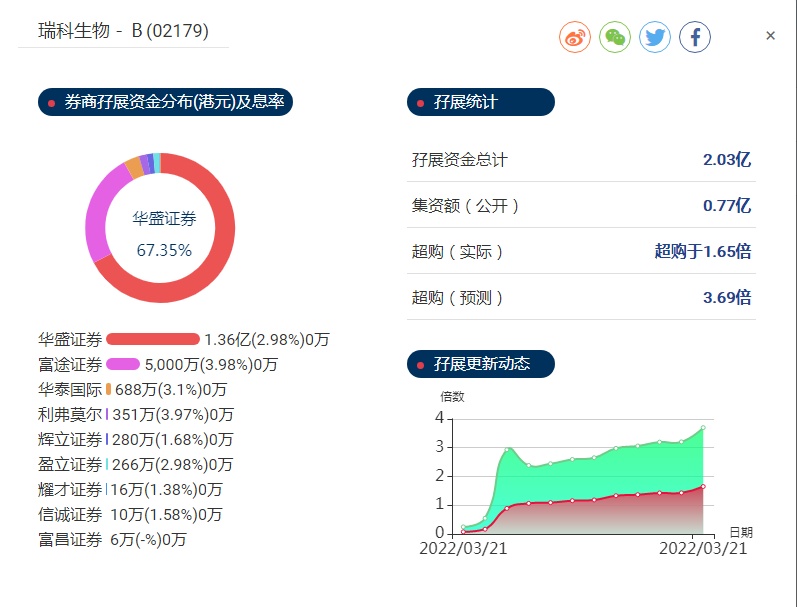Viewport: 797px width, 607px height.
Task: Click the 集资额（公开） label
Action: (x=468, y=205)
